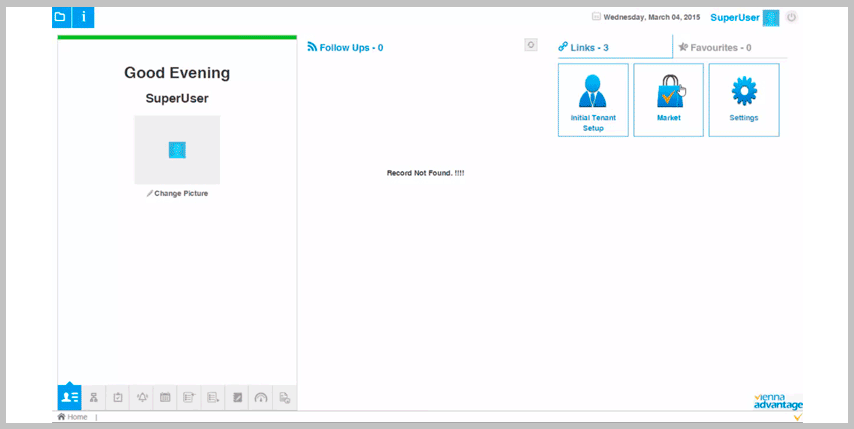Open the list-with-arrow tab icon
854x429 pixels.
[x=213, y=397]
